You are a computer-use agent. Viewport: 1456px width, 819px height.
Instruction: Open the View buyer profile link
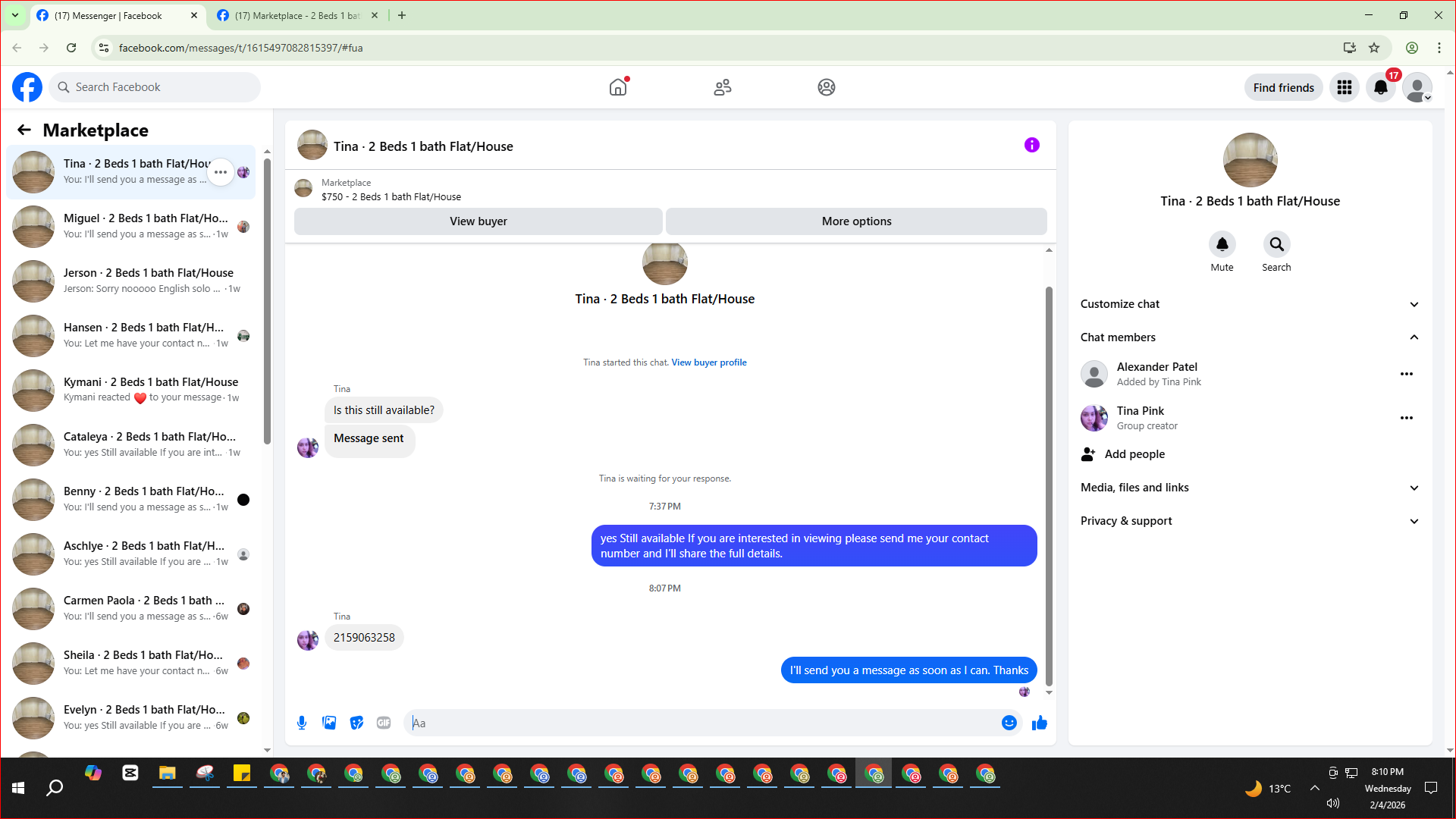click(708, 362)
